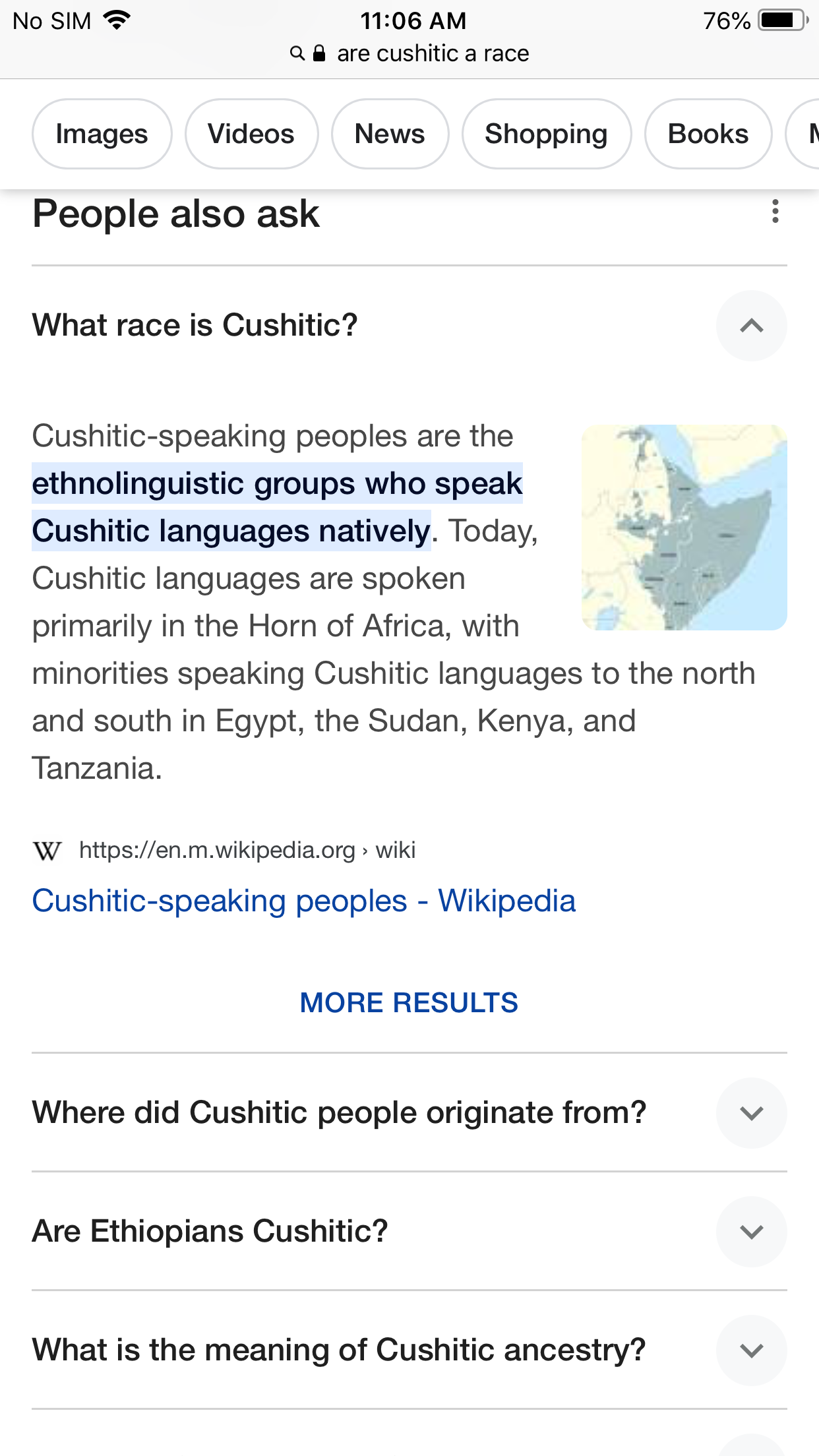The width and height of the screenshot is (819, 1456).
Task: Tap the search magnifier icon in address bar
Action: pos(297,53)
